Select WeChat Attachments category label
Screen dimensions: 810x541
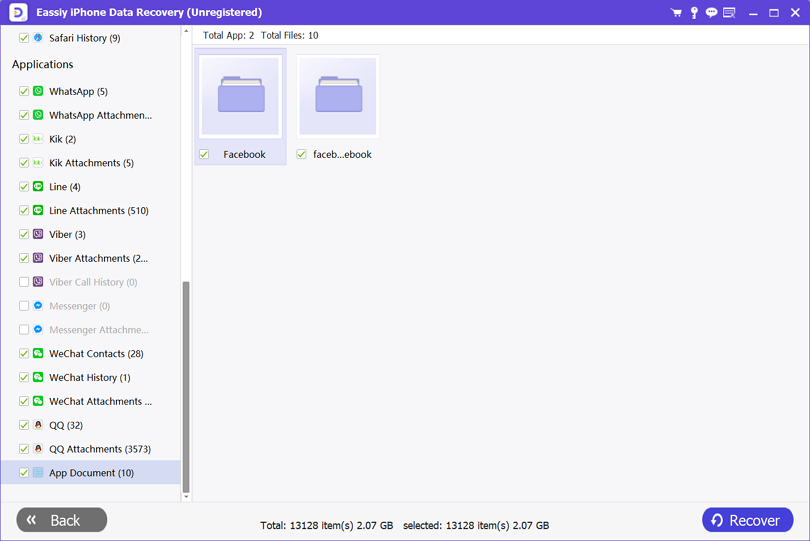[x=100, y=401]
